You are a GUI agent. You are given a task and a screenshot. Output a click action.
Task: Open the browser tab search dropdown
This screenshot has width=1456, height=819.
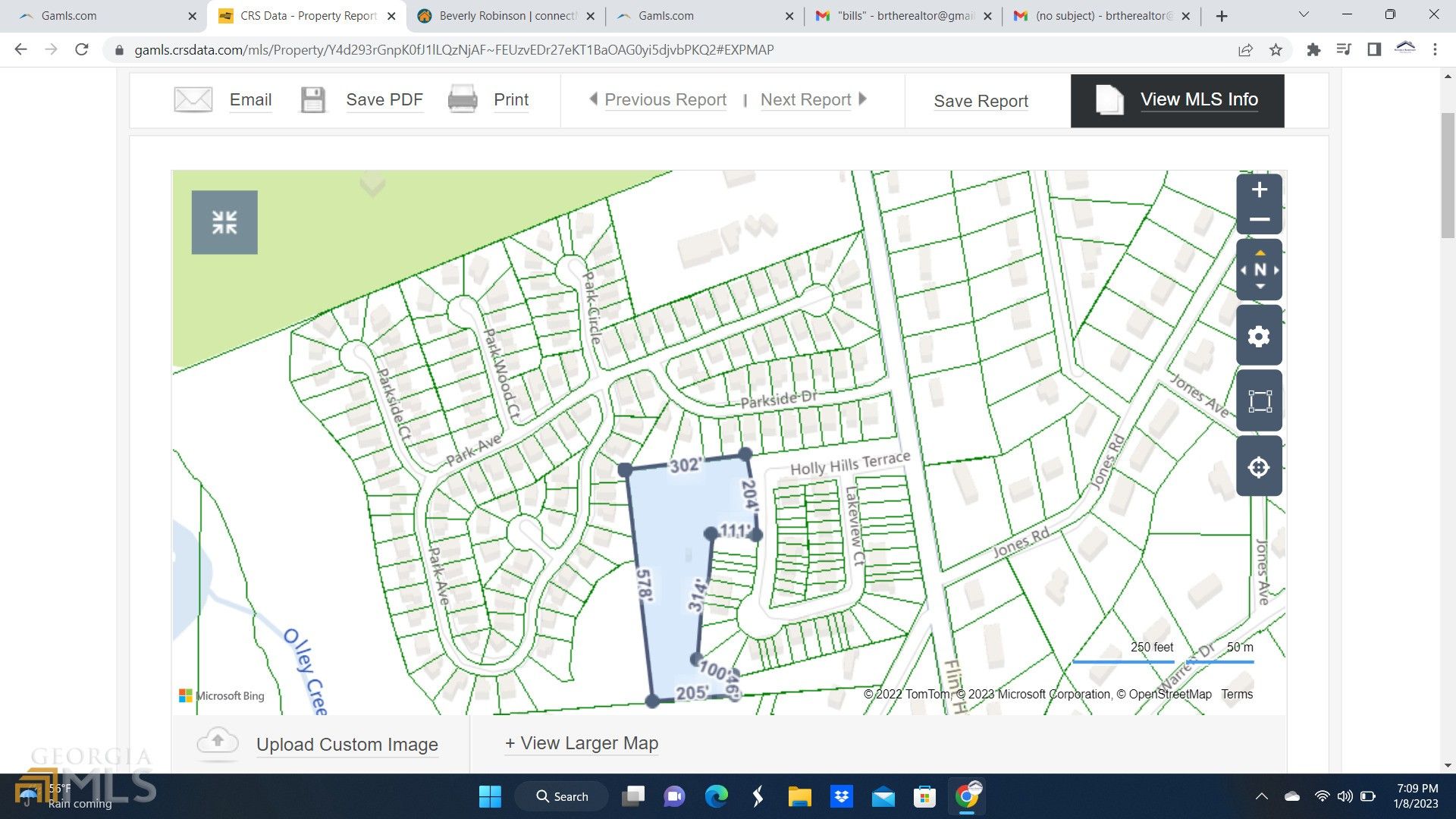click(x=1304, y=15)
